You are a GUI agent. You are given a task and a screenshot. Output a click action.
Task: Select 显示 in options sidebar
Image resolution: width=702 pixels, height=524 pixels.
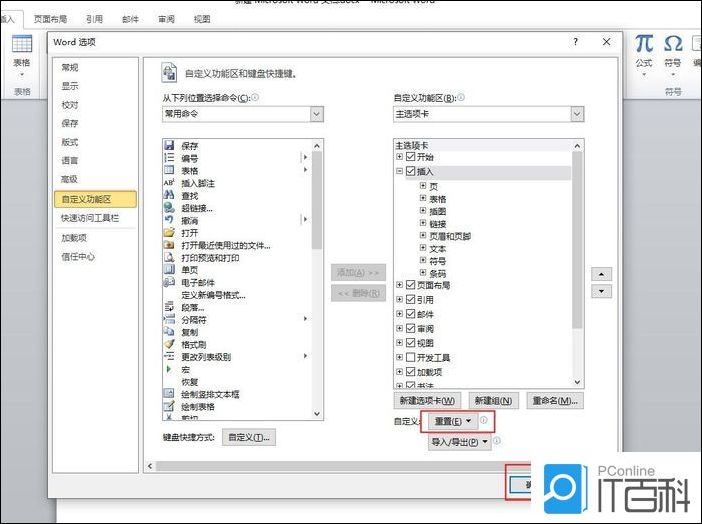(x=70, y=86)
